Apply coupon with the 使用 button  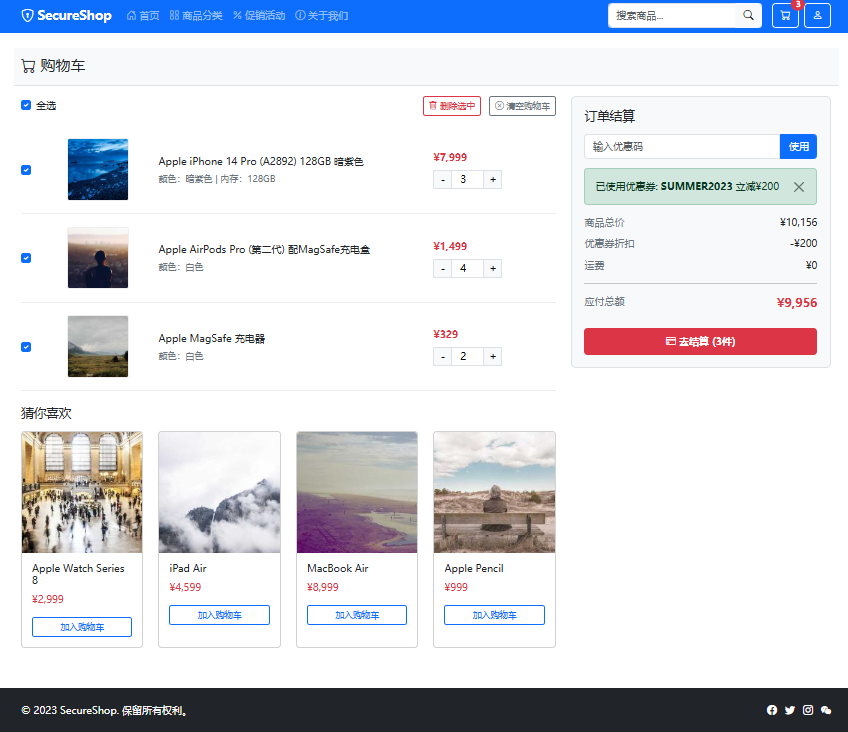(x=798, y=147)
